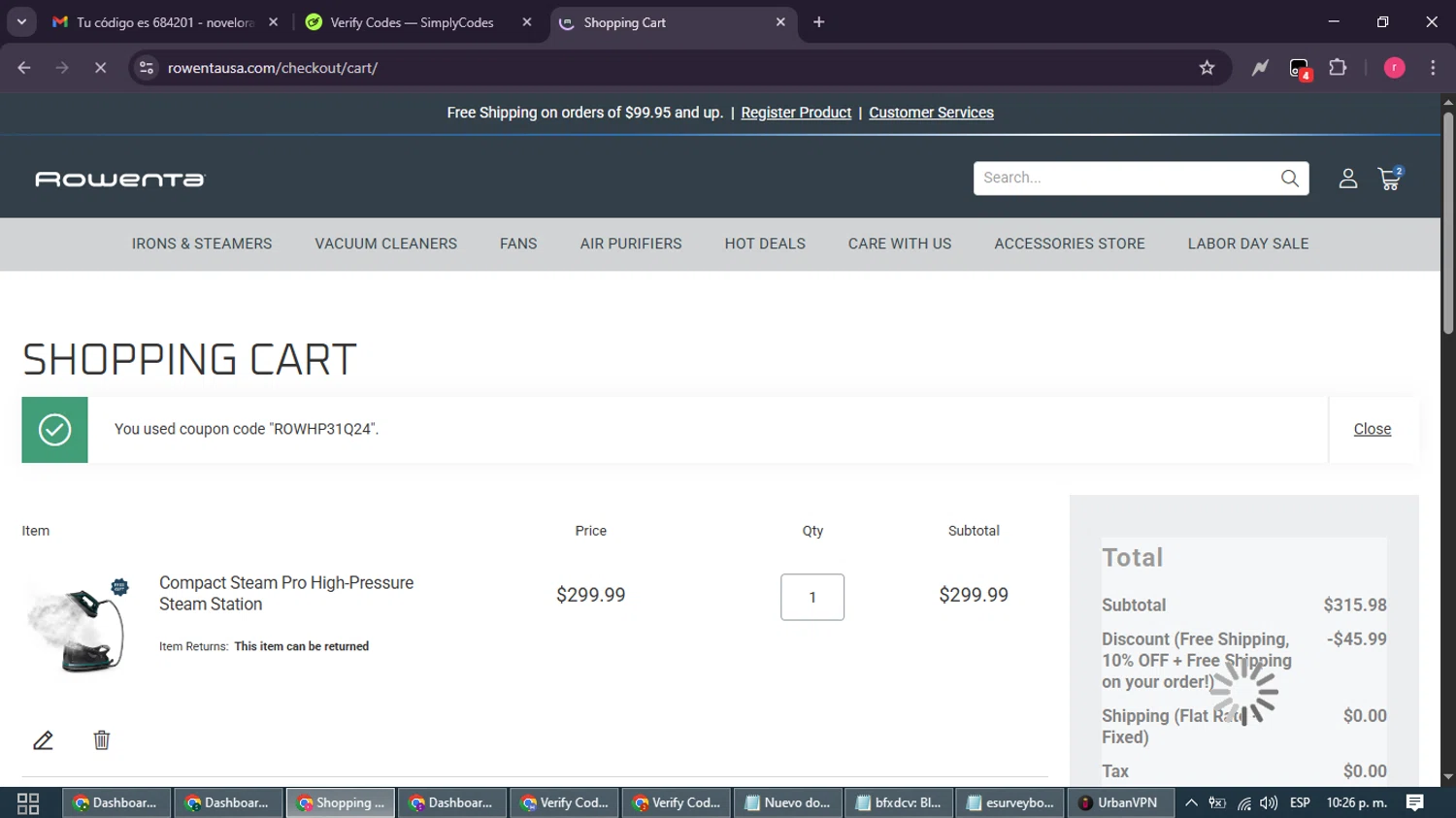The image size is (1456, 818).
Task: Click the steam station product thumbnail
Action: click(78, 626)
